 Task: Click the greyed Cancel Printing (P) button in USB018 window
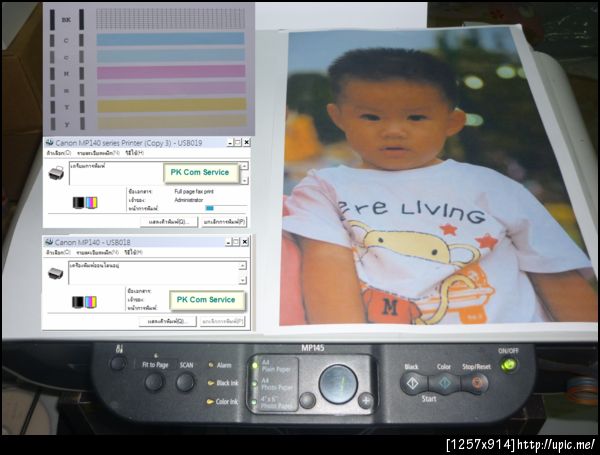223,321
